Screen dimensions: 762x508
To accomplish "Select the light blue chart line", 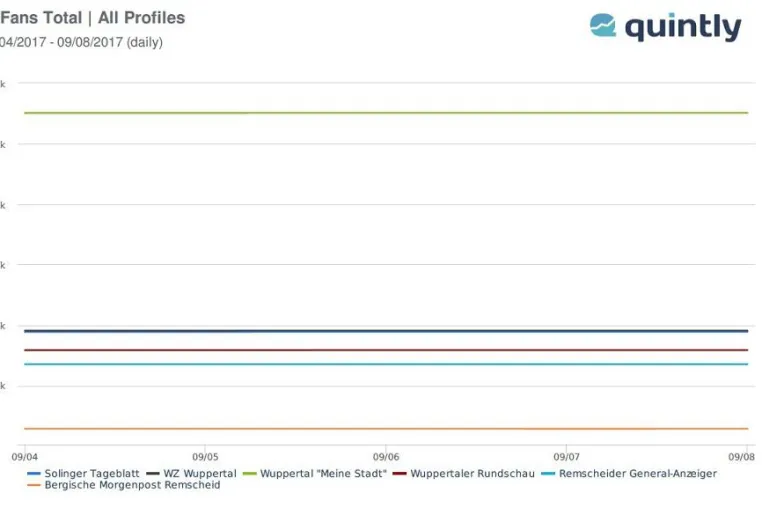I will pos(386,364).
